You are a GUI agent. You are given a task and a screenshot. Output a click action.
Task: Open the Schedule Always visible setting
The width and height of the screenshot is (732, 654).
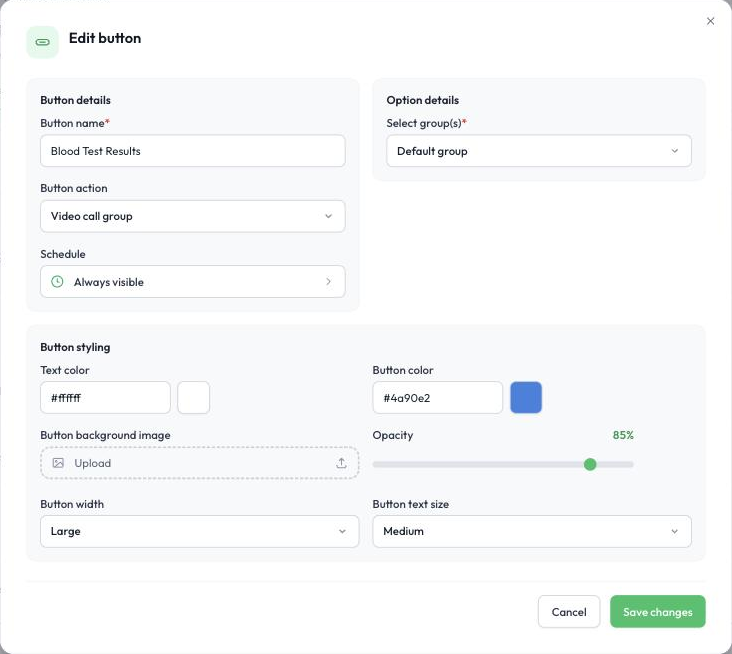tap(193, 281)
